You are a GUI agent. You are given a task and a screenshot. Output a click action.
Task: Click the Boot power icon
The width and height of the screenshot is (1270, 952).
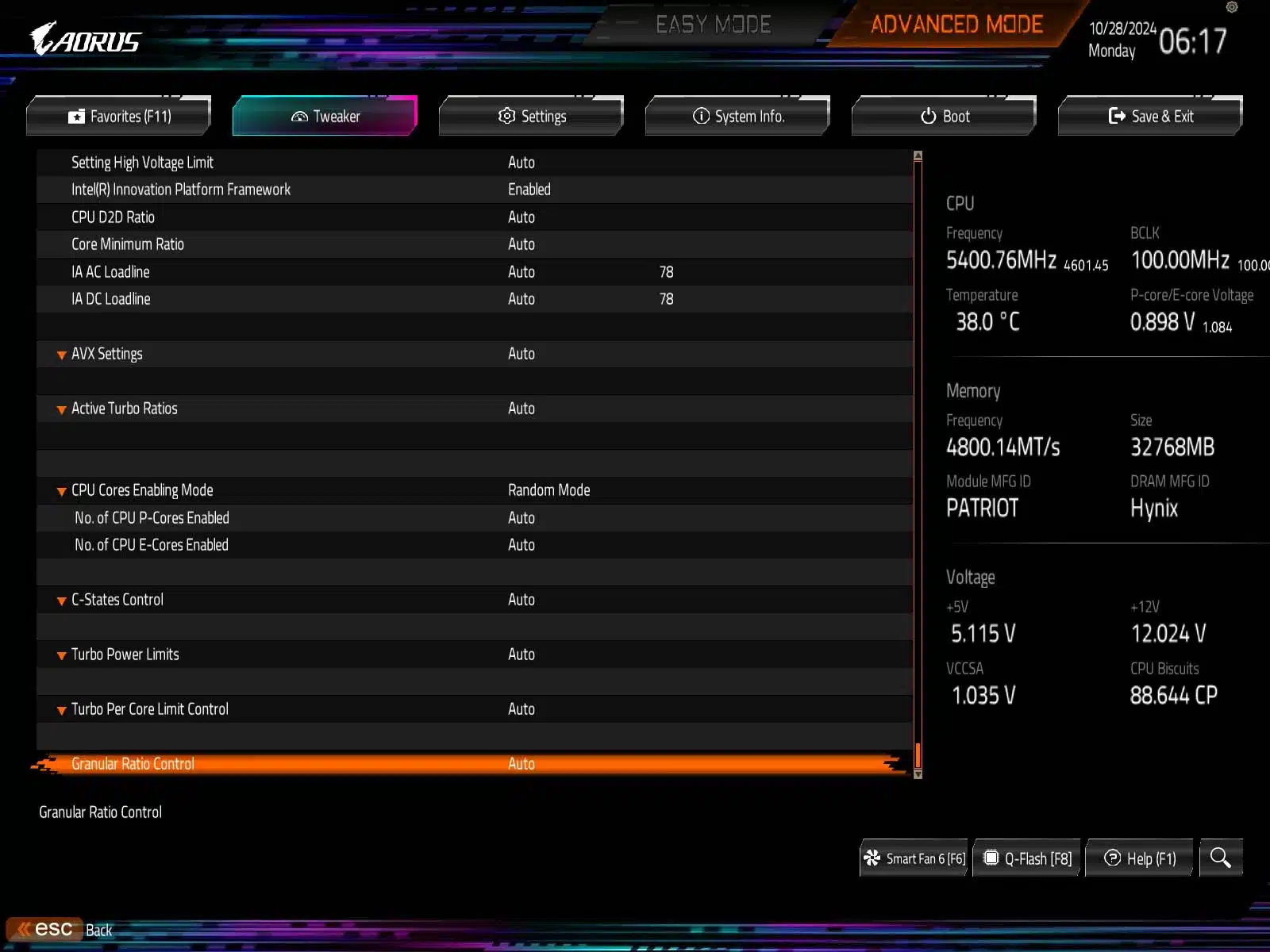[928, 116]
